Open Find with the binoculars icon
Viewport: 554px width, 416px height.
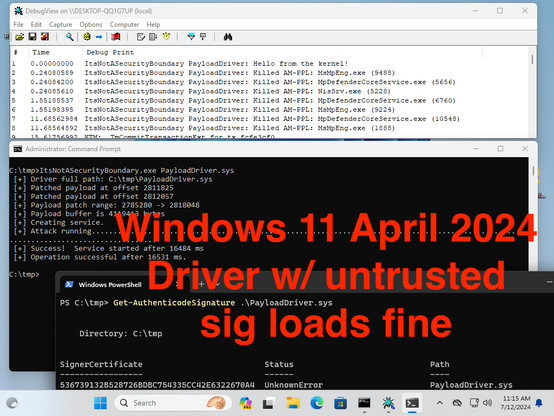tap(228, 37)
